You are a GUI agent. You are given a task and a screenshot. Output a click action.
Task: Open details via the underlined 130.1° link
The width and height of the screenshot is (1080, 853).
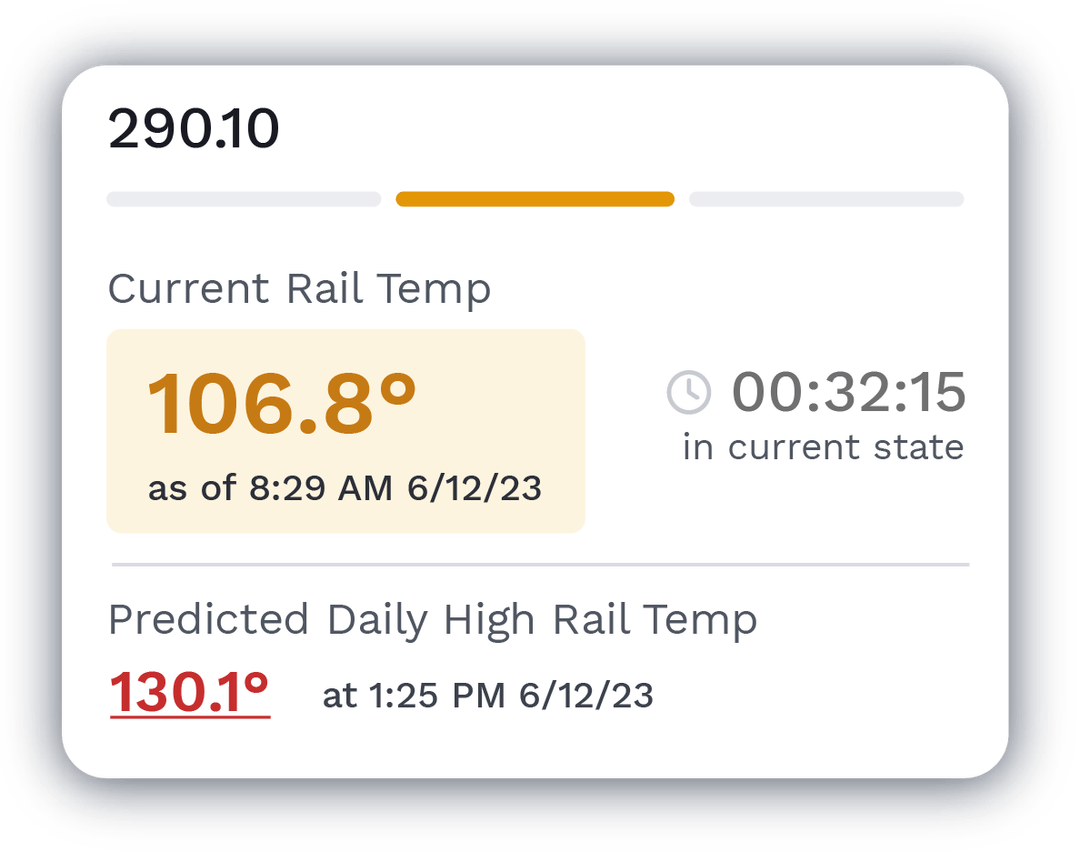(190, 689)
